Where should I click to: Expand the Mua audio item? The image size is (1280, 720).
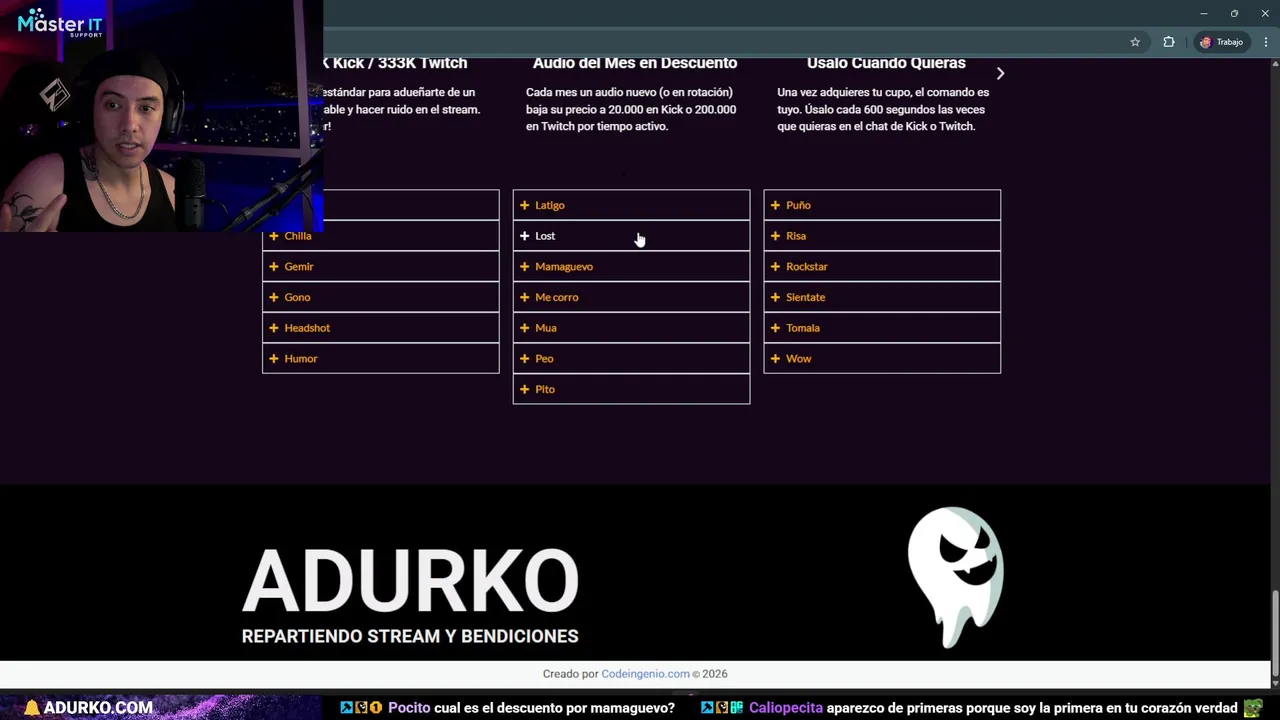click(x=631, y=328)
